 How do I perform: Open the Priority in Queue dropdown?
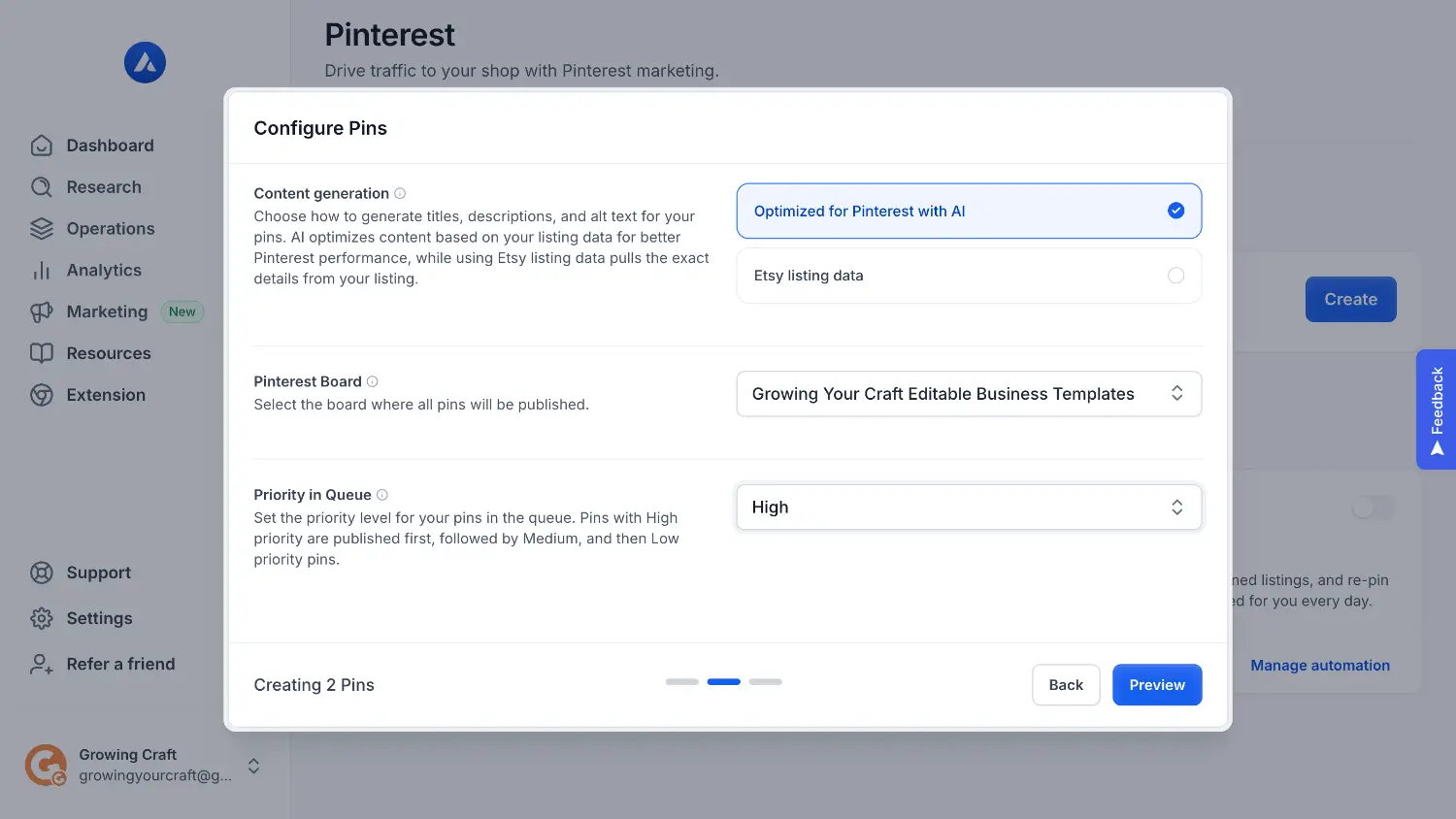pyautogui.click(x=969, y=508)
